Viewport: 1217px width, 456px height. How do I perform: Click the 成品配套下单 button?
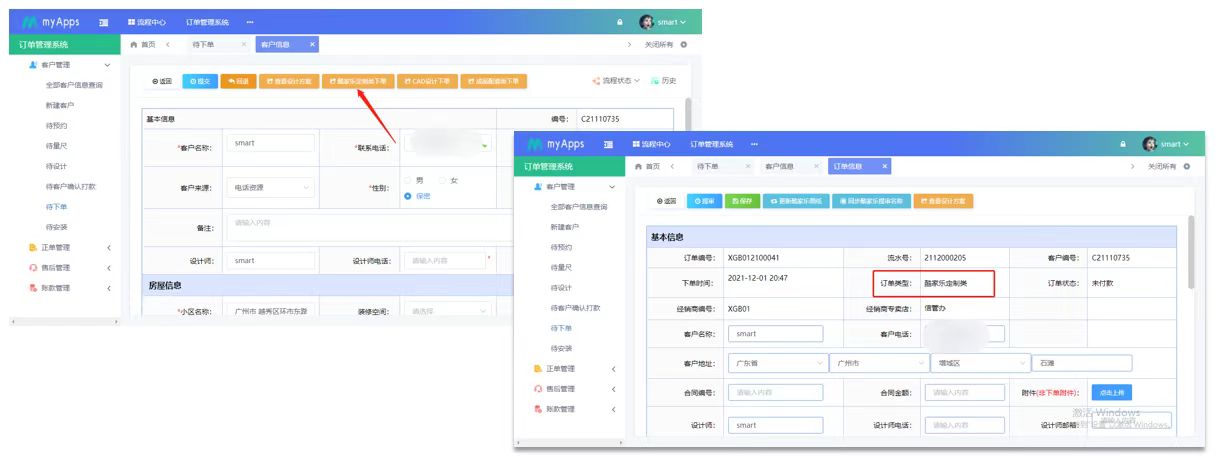click(x=493, y=82)
